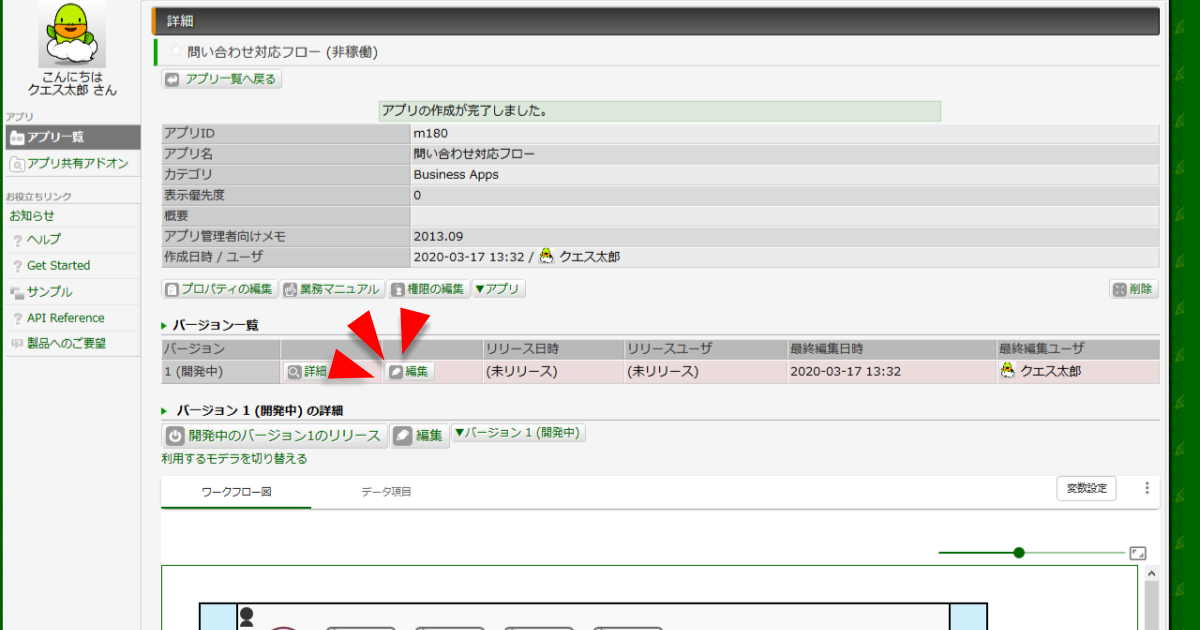Click the 削除 button
The height and width of the screenshot is (630, 1200).
[x=1133, y=289]
